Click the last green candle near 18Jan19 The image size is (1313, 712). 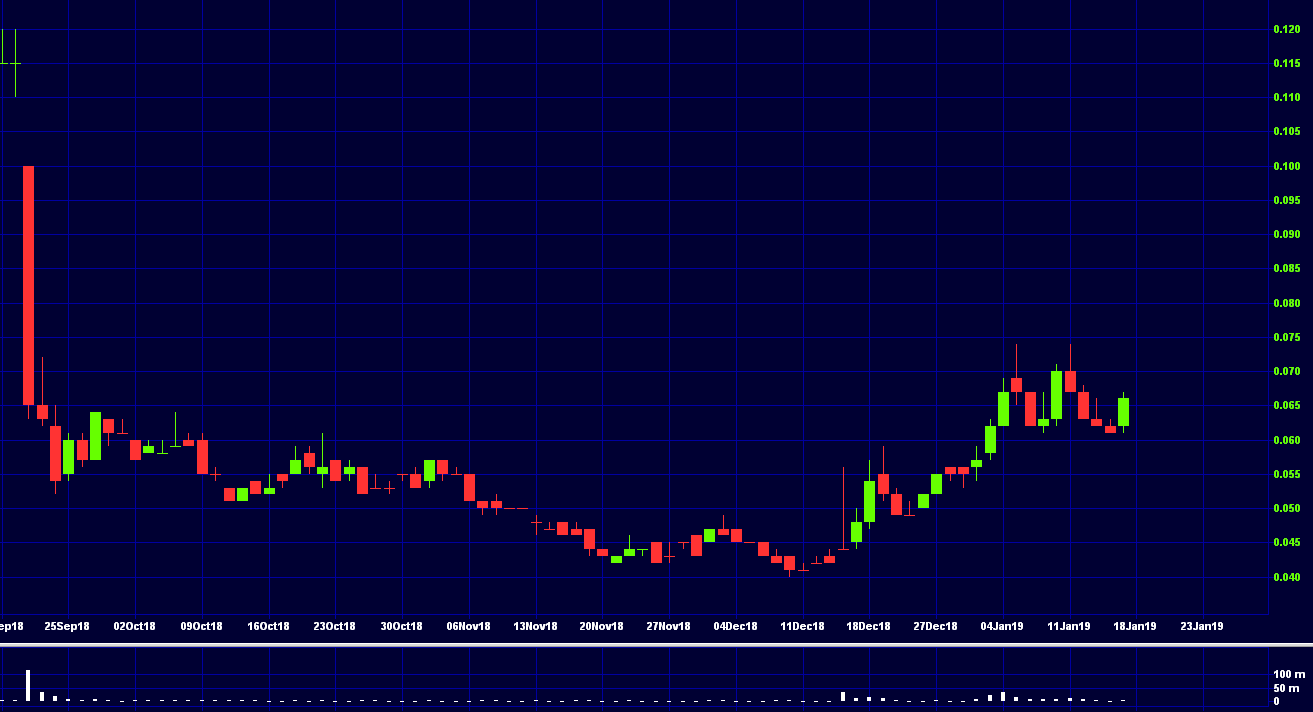(1123, 412)
